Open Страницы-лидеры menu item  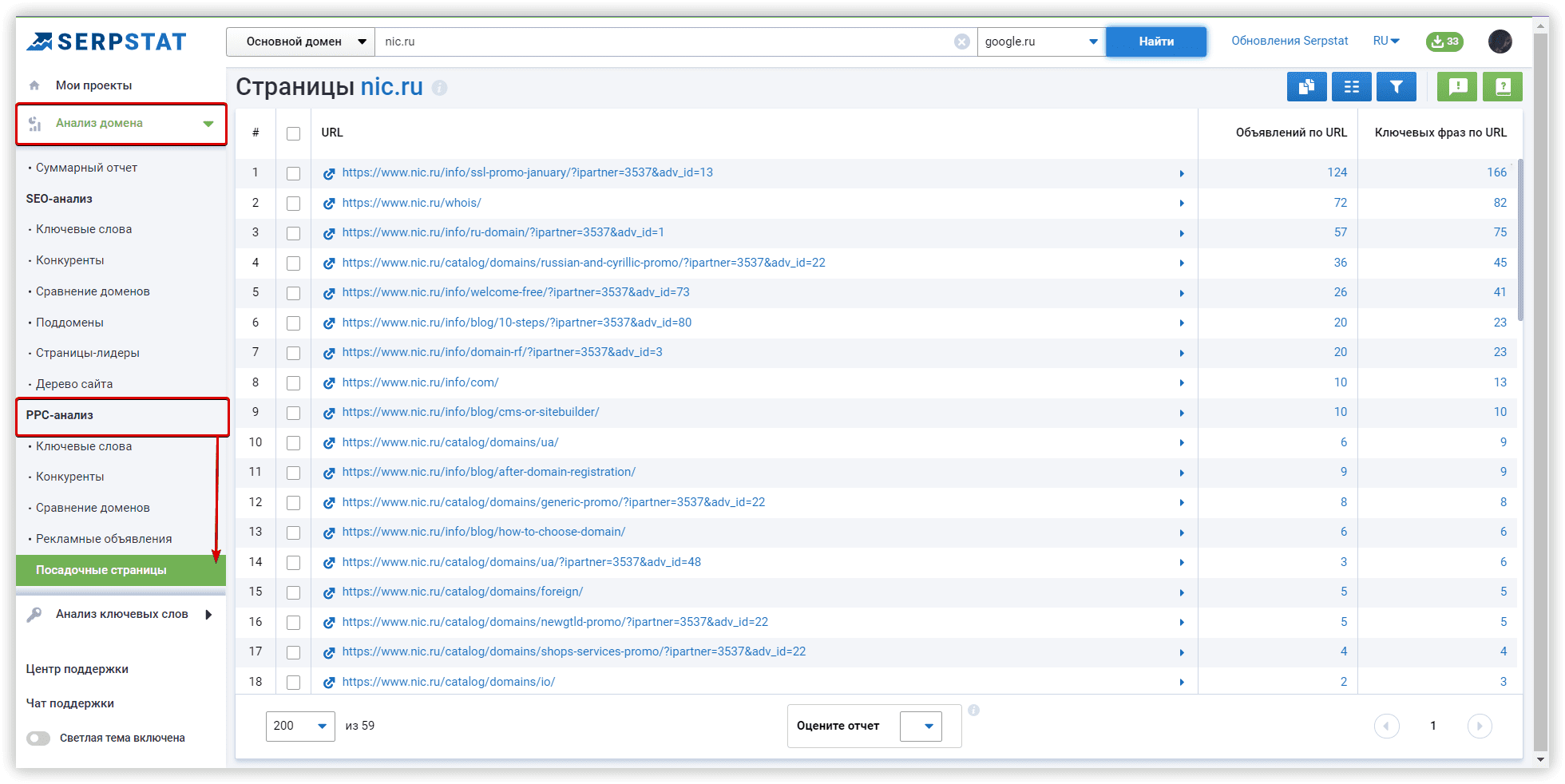coord(87,353)
